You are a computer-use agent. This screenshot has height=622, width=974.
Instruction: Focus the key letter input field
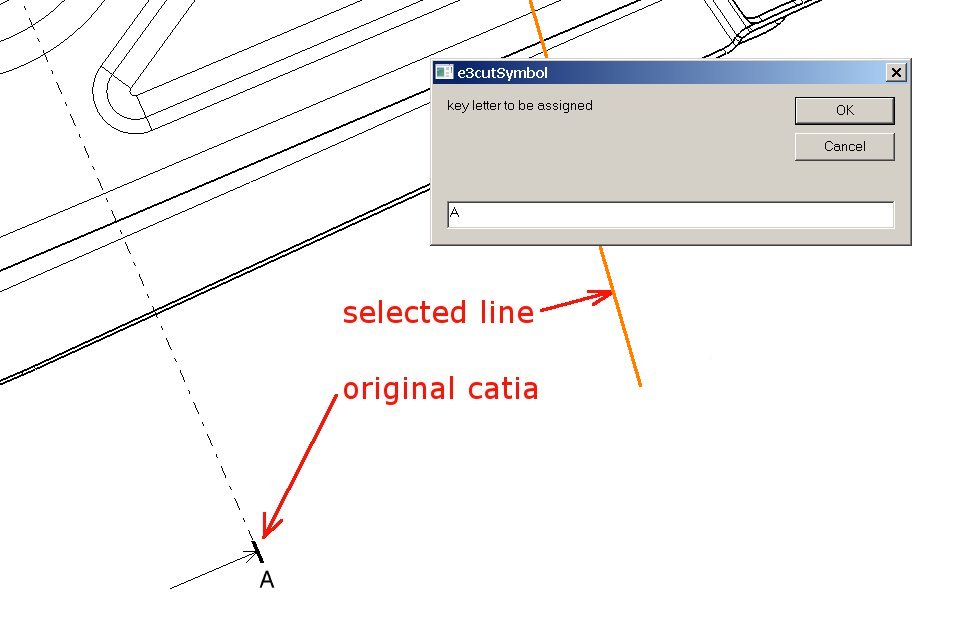(x=670, y=214)
